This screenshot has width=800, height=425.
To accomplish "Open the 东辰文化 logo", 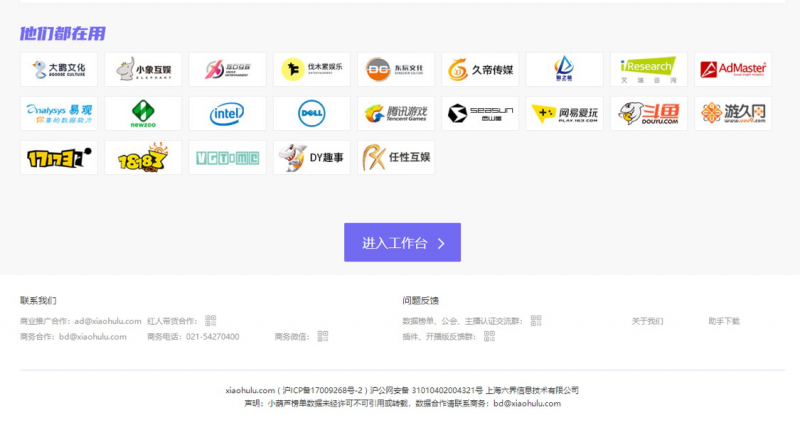I will 396,69.
